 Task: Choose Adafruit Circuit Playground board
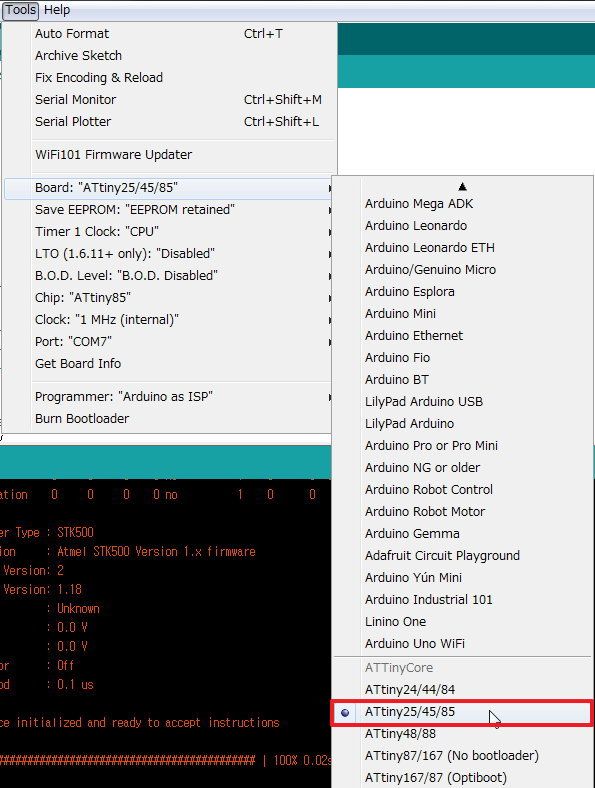pyautogui.click(x=463, y=556)
